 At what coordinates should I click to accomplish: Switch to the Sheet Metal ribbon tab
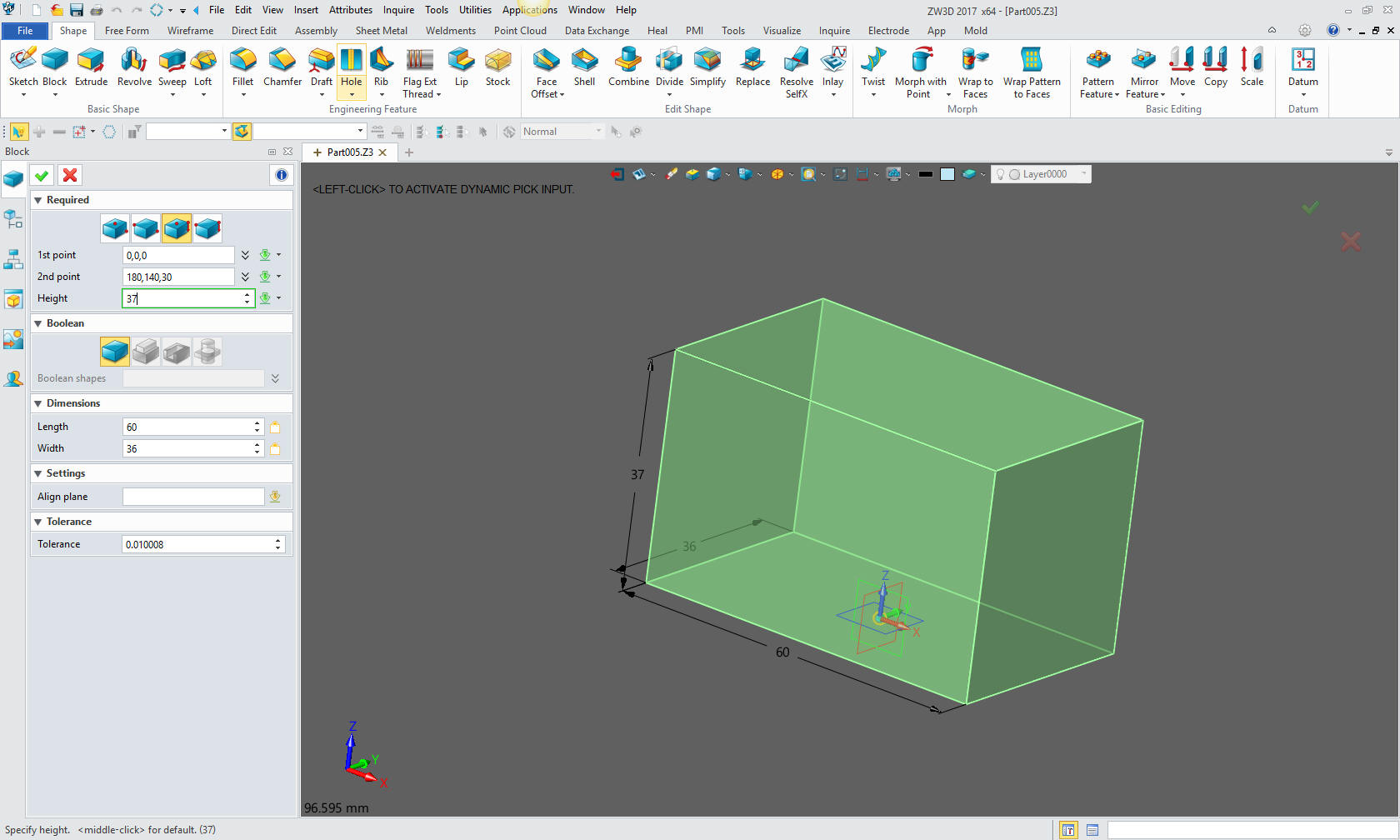tap(381, 31)
